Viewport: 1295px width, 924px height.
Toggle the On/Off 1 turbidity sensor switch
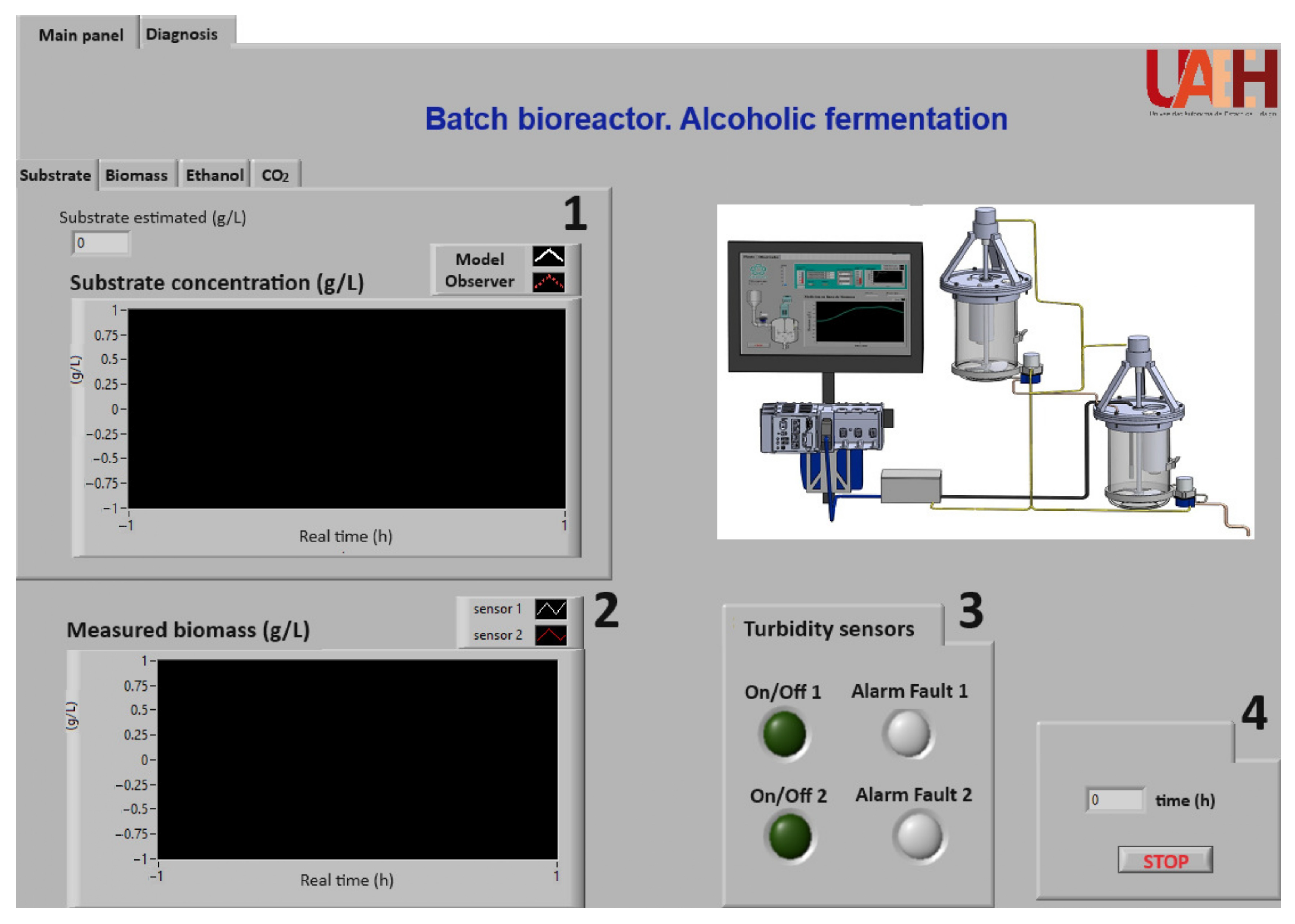coord(784,734)
